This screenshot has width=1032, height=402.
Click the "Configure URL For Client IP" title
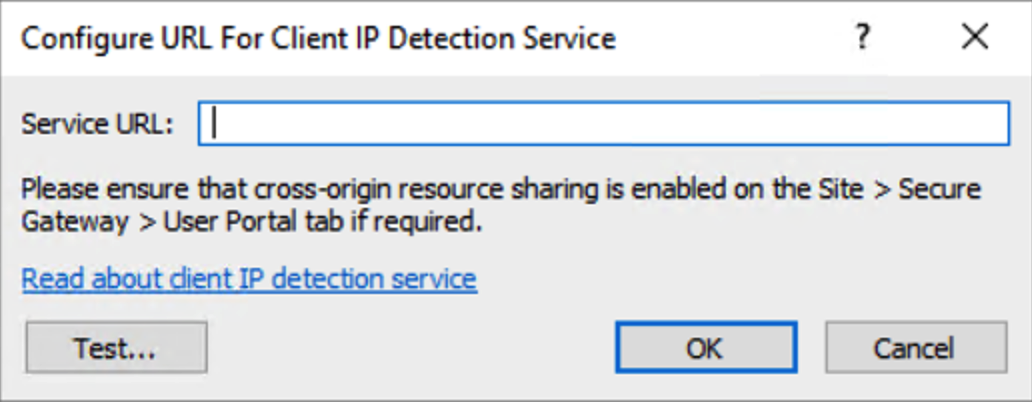[x=318, y=39]
